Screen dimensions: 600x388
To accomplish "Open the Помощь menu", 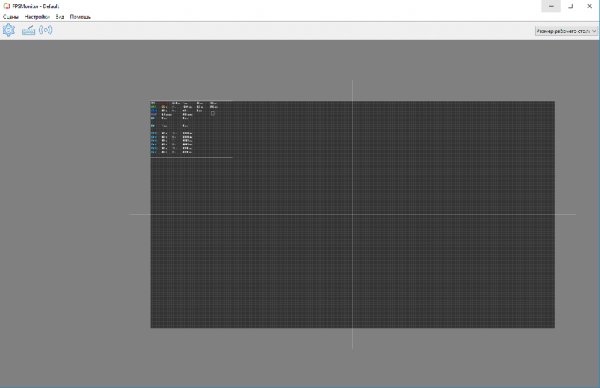I will [x=80, y=17].
